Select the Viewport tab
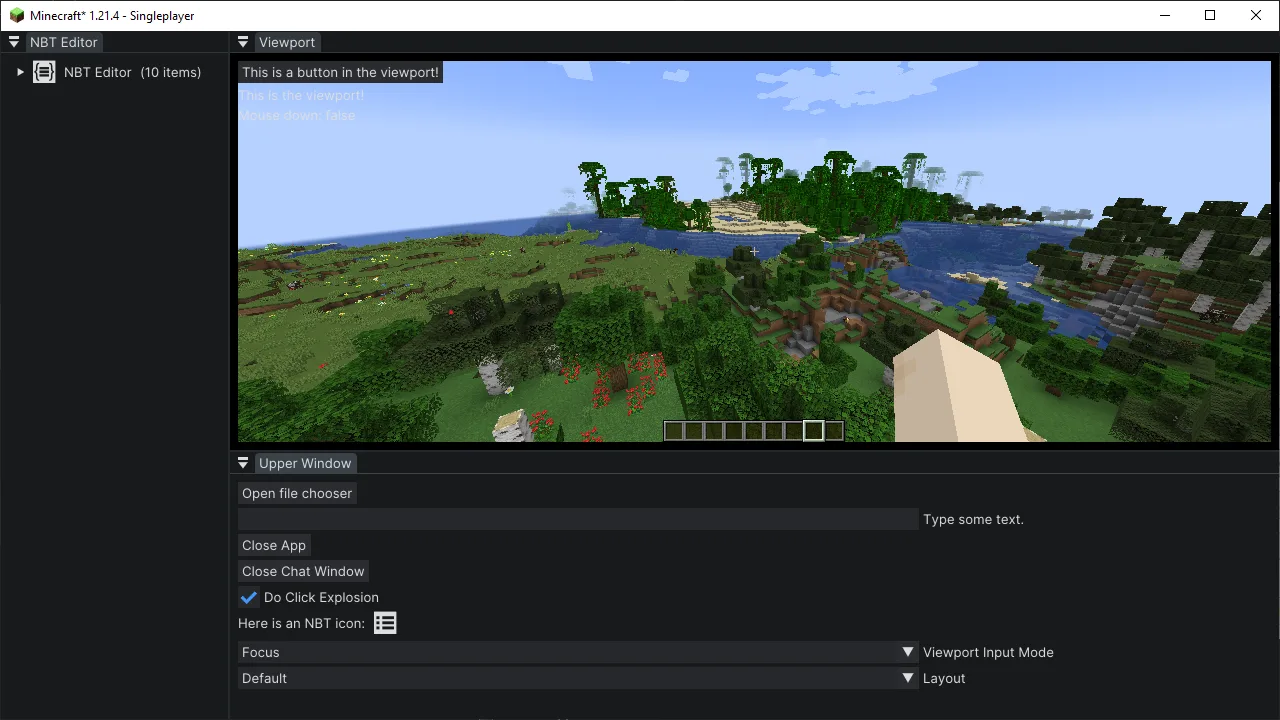This screenshot has height=720, width=1280. click(x=287, y=42)
